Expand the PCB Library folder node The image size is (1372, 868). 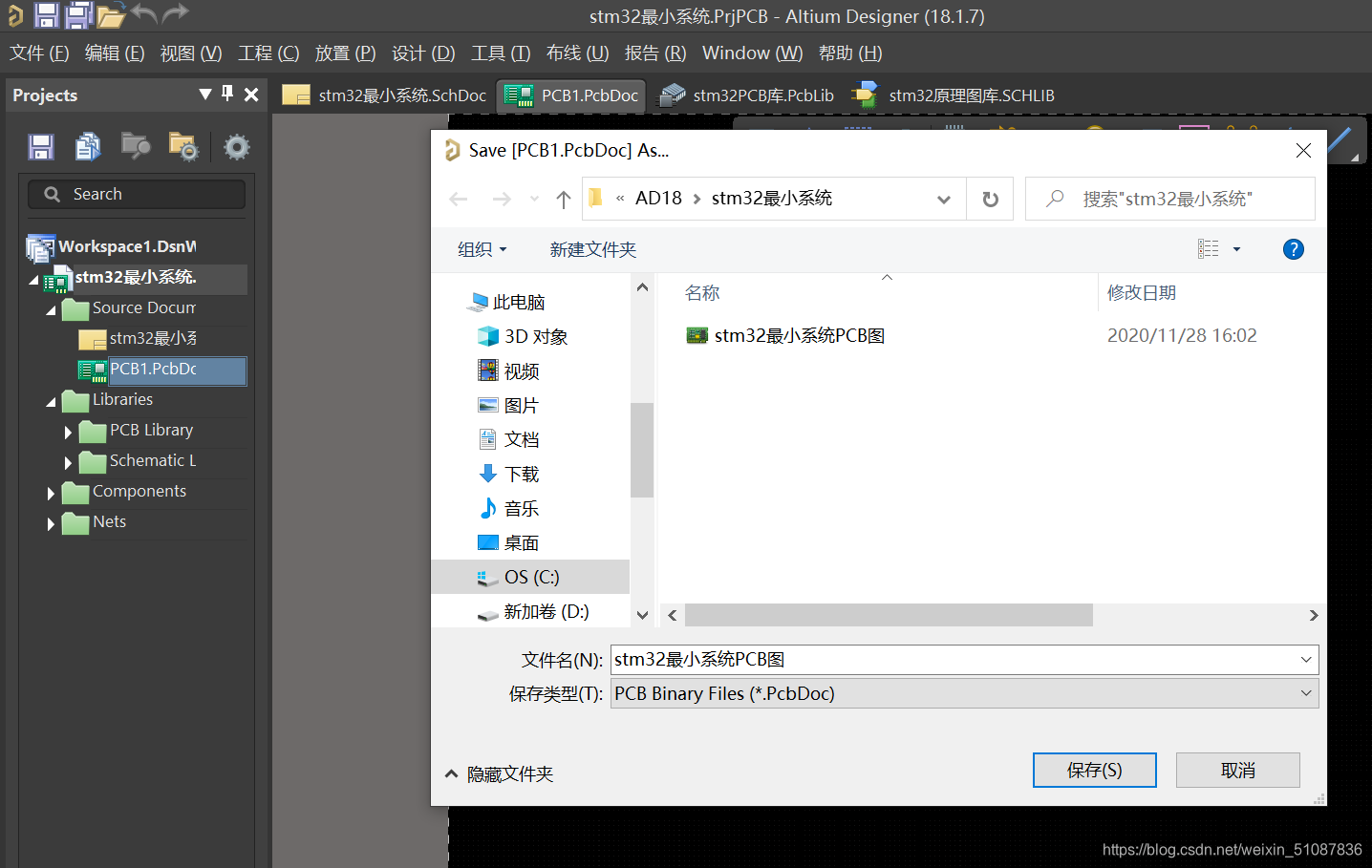click(68, 432)
